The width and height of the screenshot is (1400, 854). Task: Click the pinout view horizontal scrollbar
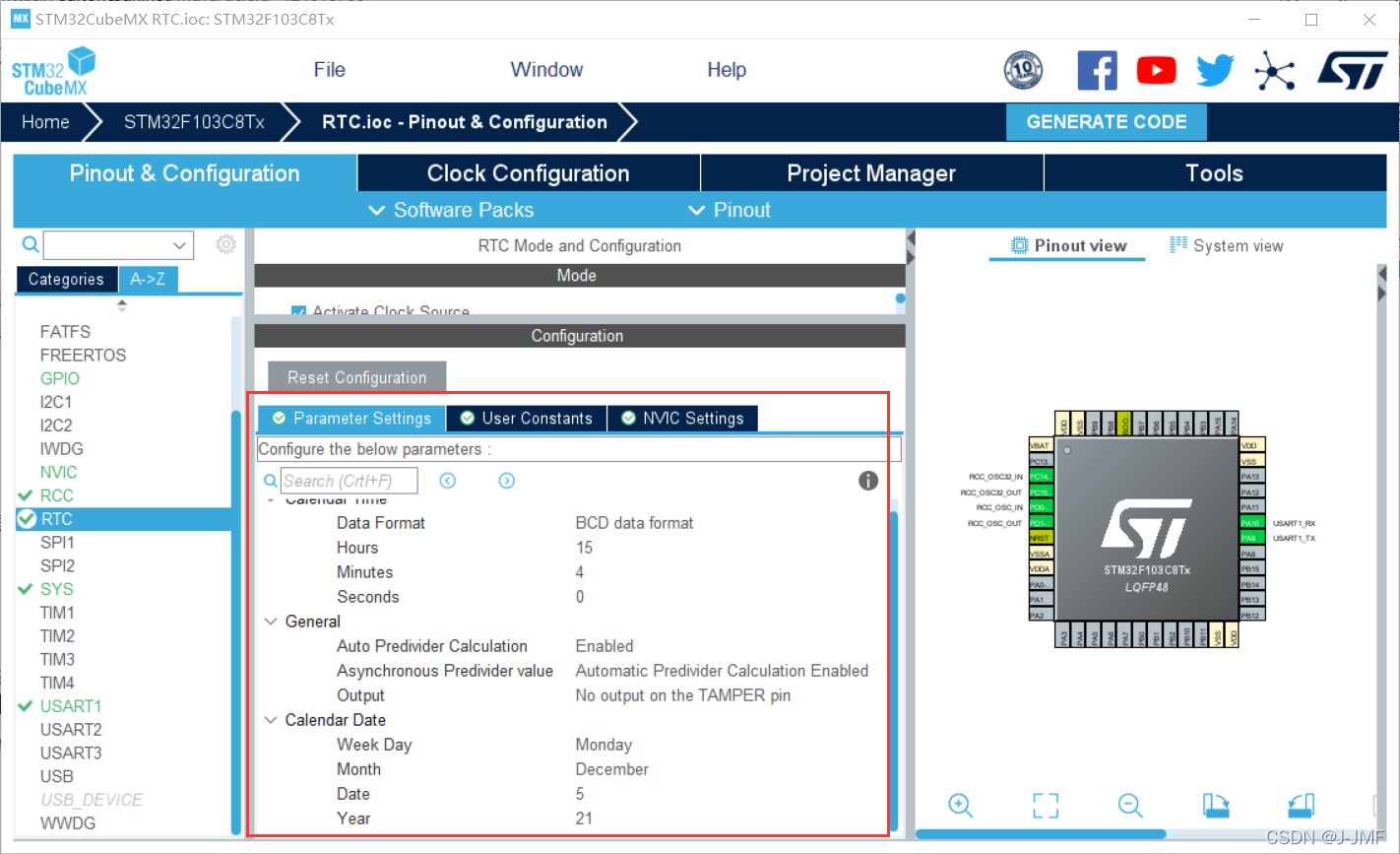(x=1041, y=834)
